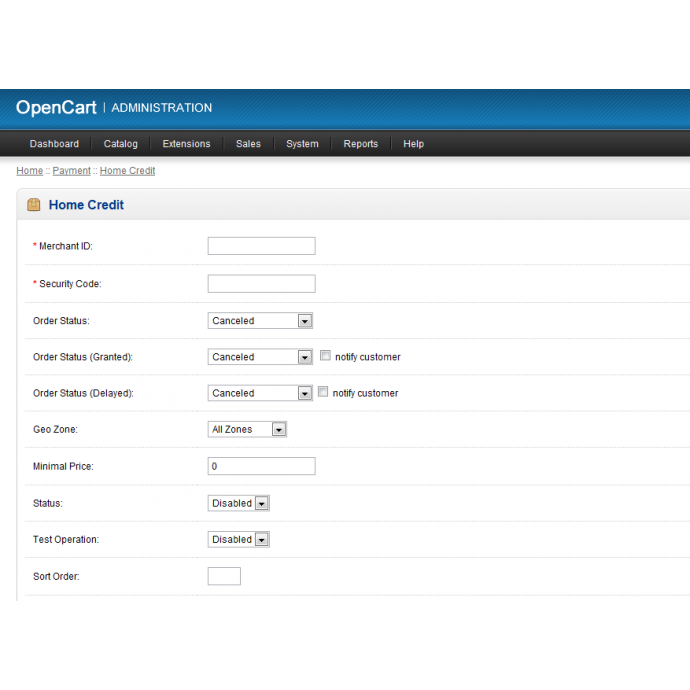Open the Status dropdown
Viewport: 690px width, 690px height.
[x=239, y=503]
